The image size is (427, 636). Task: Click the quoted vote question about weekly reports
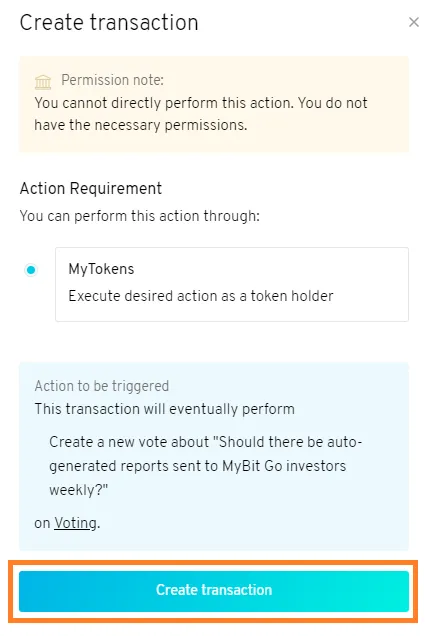coord(206,466)
